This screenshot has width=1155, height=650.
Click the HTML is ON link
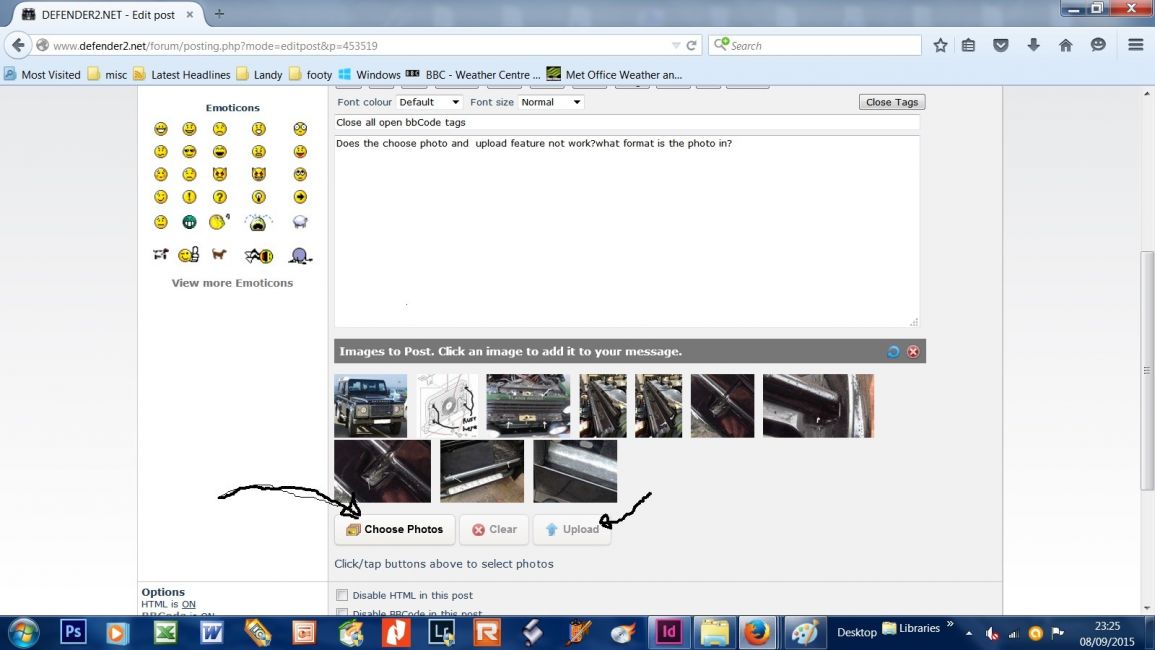[x=189, y=604]
